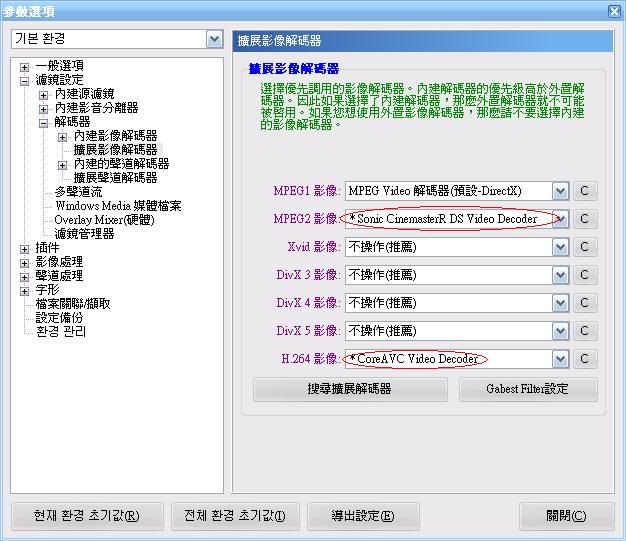Expand the 內建影像解碼器 tree node
626x541 pixels.
[62, 136]
